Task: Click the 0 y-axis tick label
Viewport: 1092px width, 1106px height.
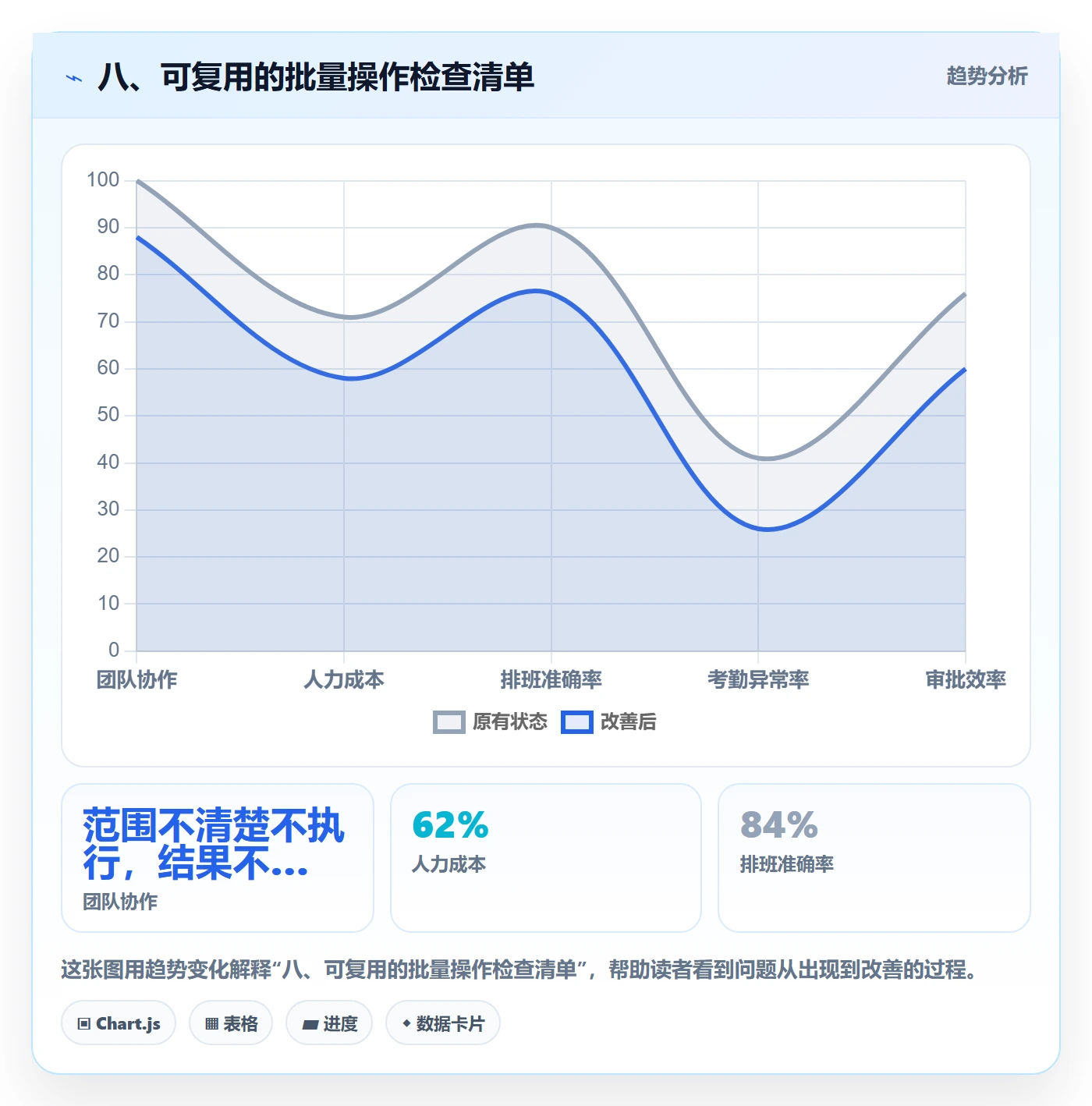Action: tap(114, 650)
